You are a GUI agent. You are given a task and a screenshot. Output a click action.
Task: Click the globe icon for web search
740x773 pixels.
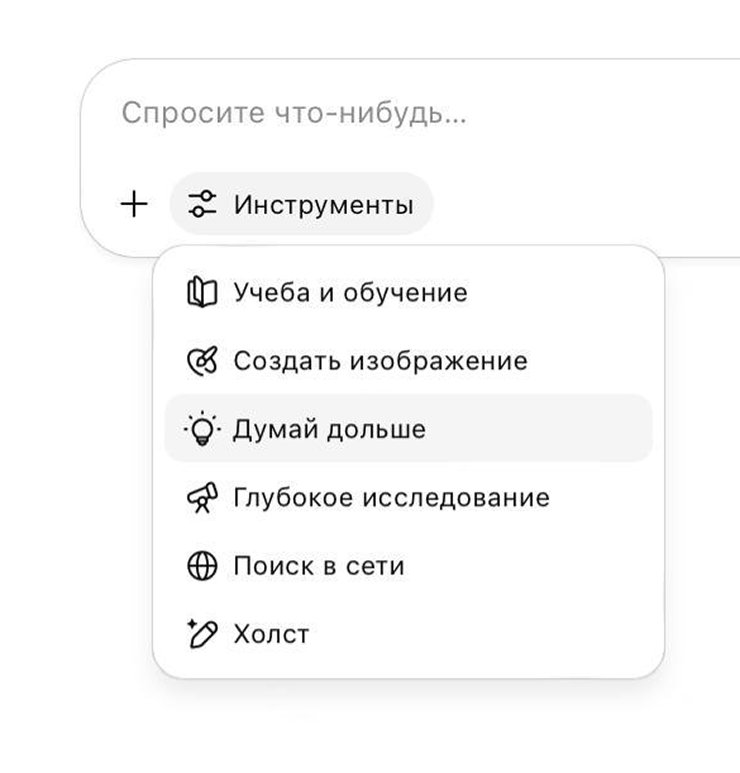202,565
